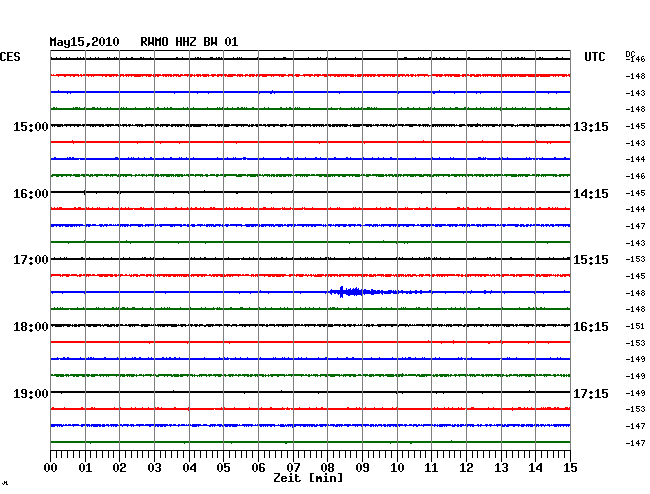
Task: Click minute tick label 10
Action: [397, 468]
